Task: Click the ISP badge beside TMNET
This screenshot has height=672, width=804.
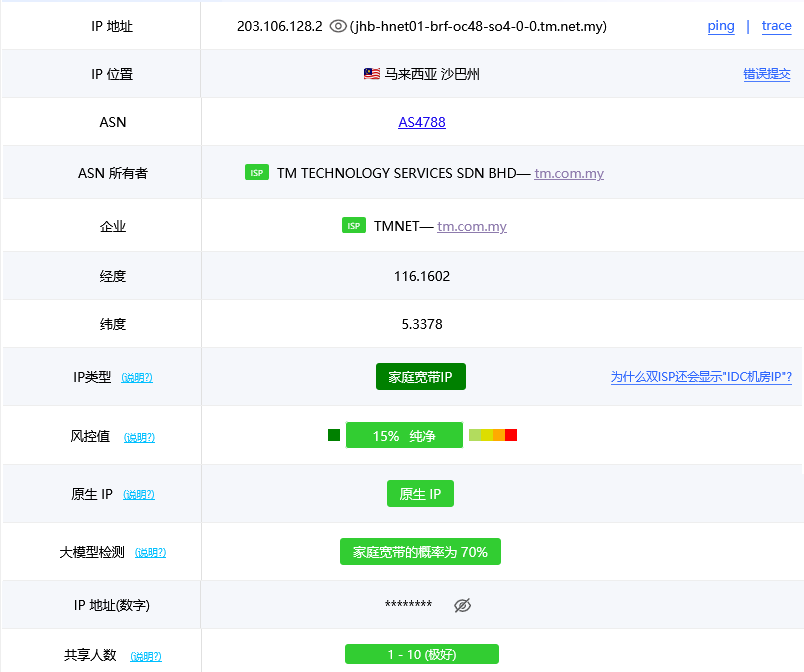Action: pyautogui.click(x=354, y=226)
